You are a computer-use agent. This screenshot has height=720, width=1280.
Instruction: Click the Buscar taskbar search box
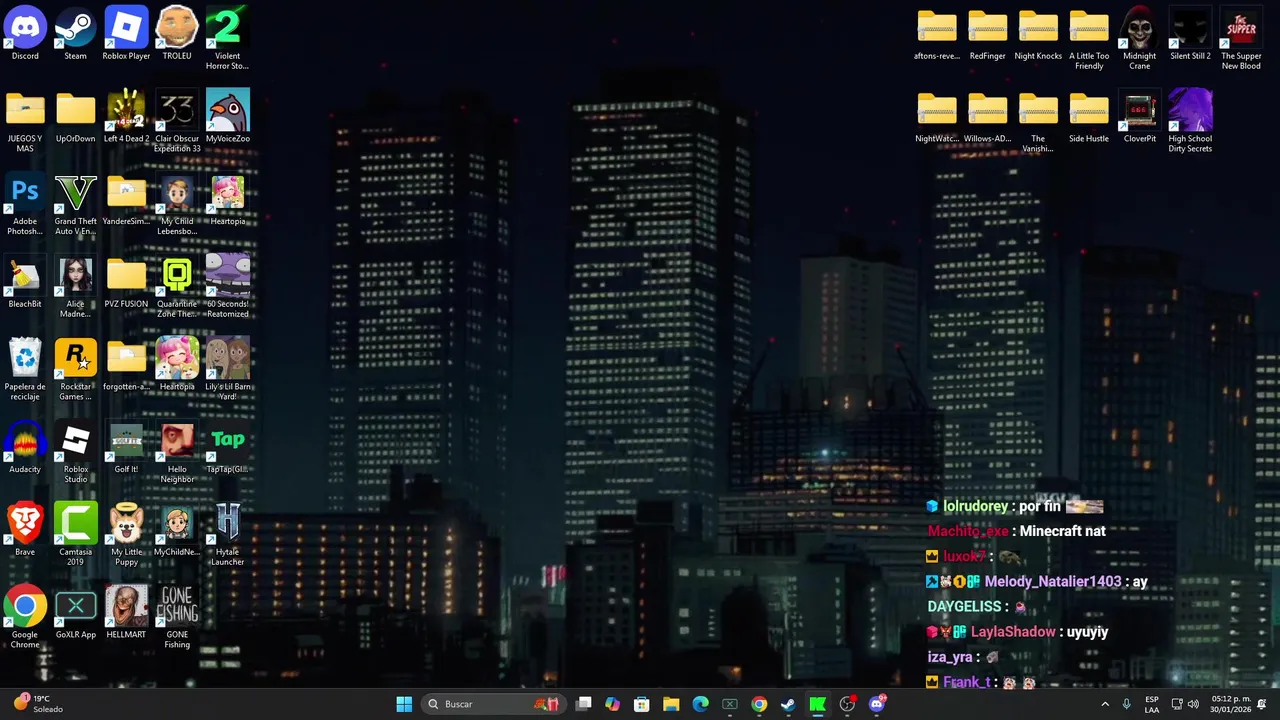click(x=493, y=704)
